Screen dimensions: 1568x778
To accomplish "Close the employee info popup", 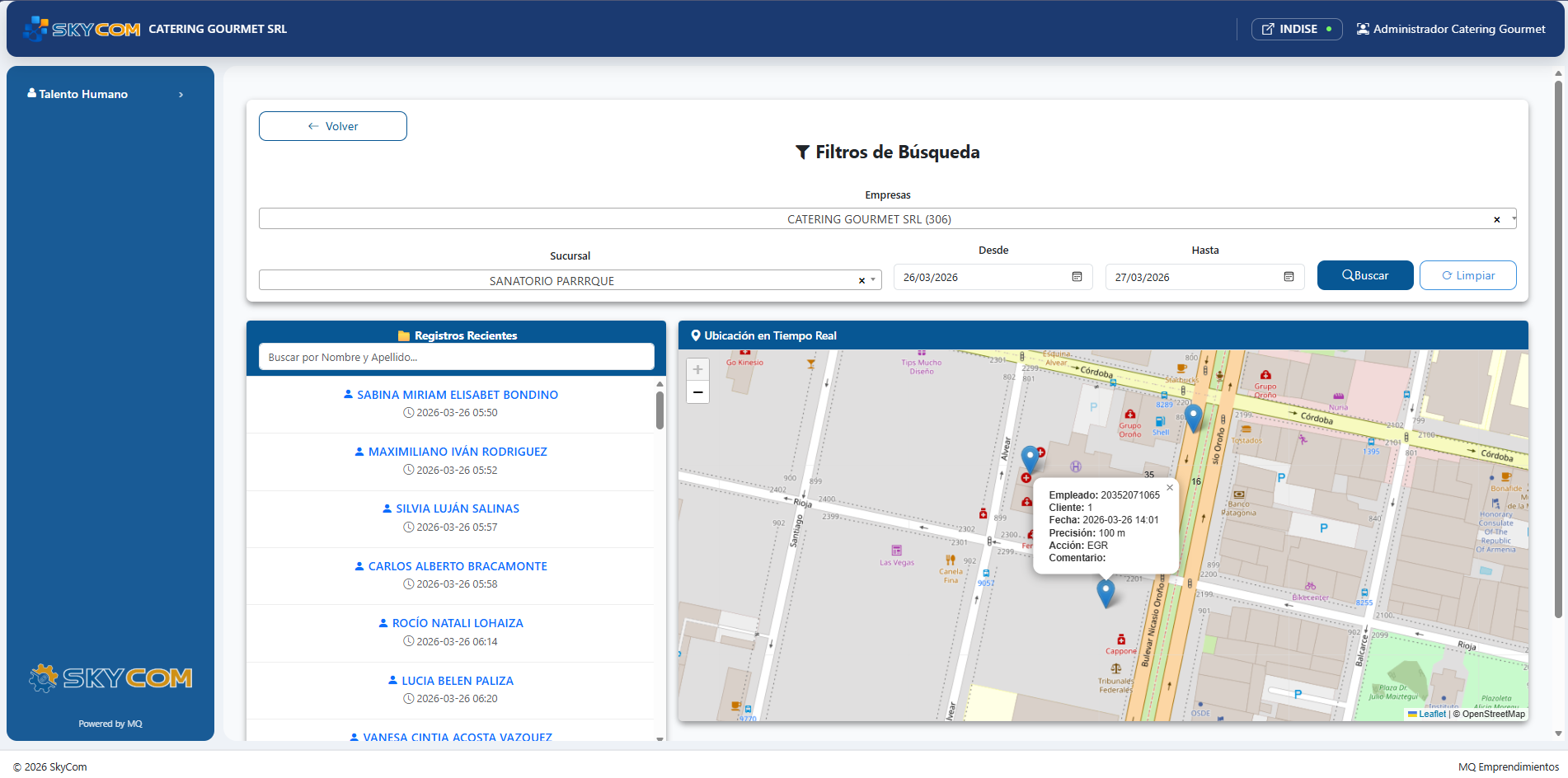I will 1169,488.
